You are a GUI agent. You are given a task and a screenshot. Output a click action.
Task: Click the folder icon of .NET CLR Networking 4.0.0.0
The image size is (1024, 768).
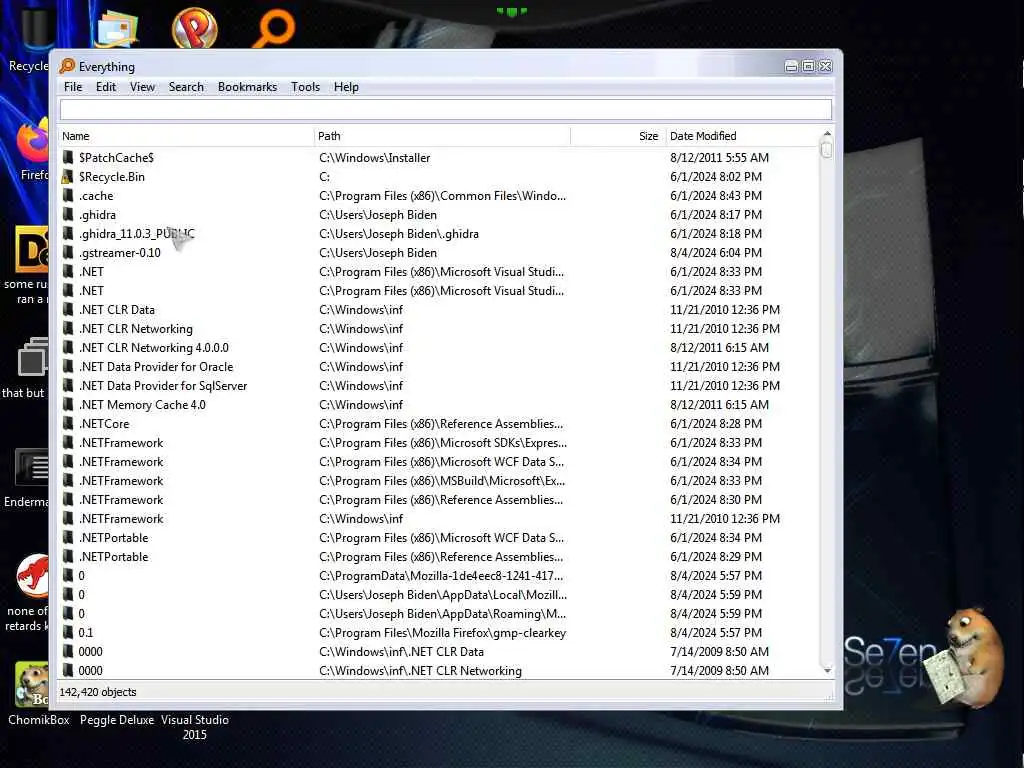pos(68,347)
